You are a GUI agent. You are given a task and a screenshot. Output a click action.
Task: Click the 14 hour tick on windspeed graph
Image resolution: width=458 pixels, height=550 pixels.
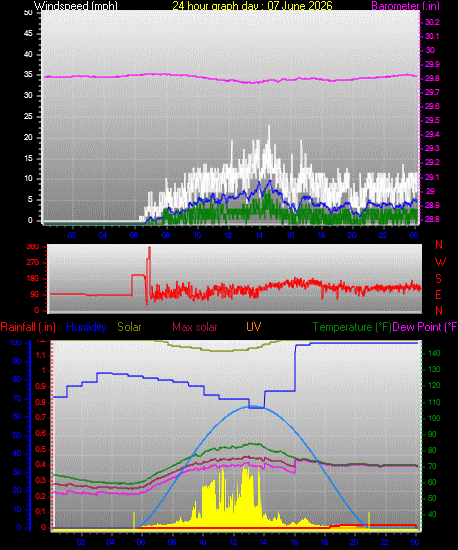259,235
